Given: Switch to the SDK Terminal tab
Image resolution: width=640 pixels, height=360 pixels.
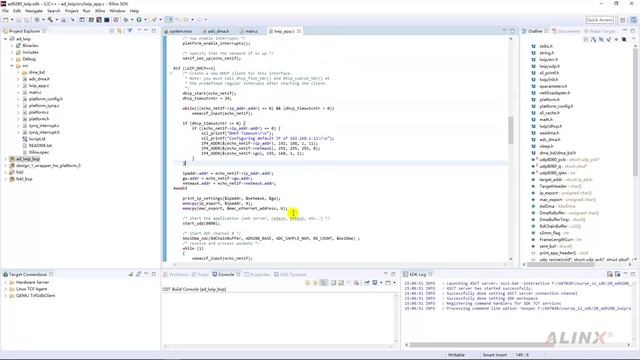Looking at the screenshot, I should 293,274.
